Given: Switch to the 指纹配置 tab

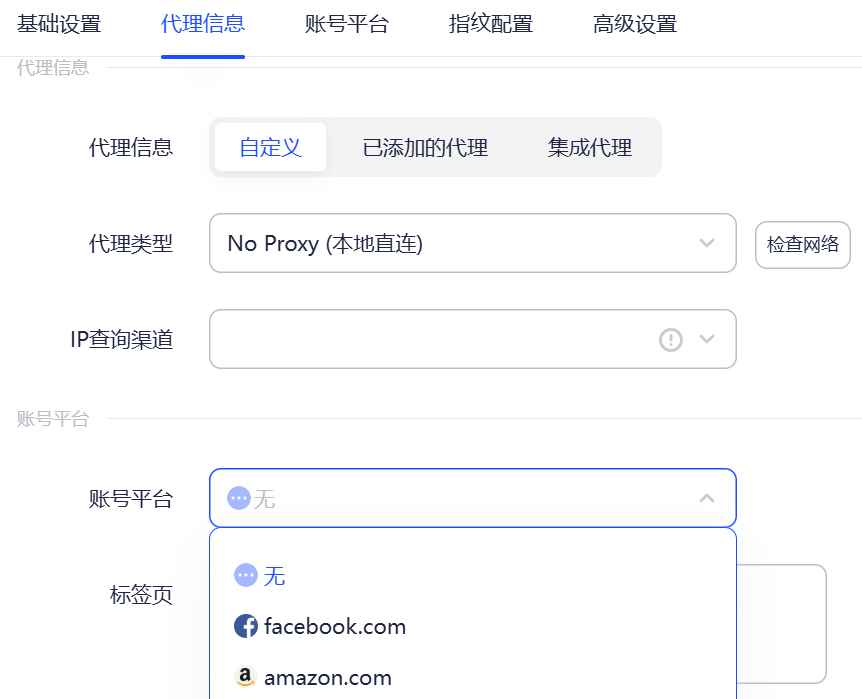Looking at the screenshot, I should coord(490,25).
